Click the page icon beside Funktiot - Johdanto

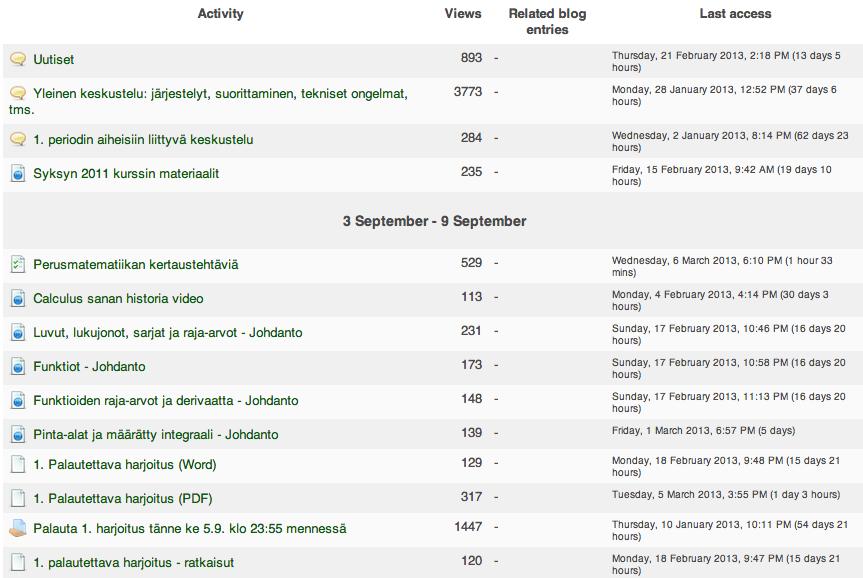tap(18, 367)
